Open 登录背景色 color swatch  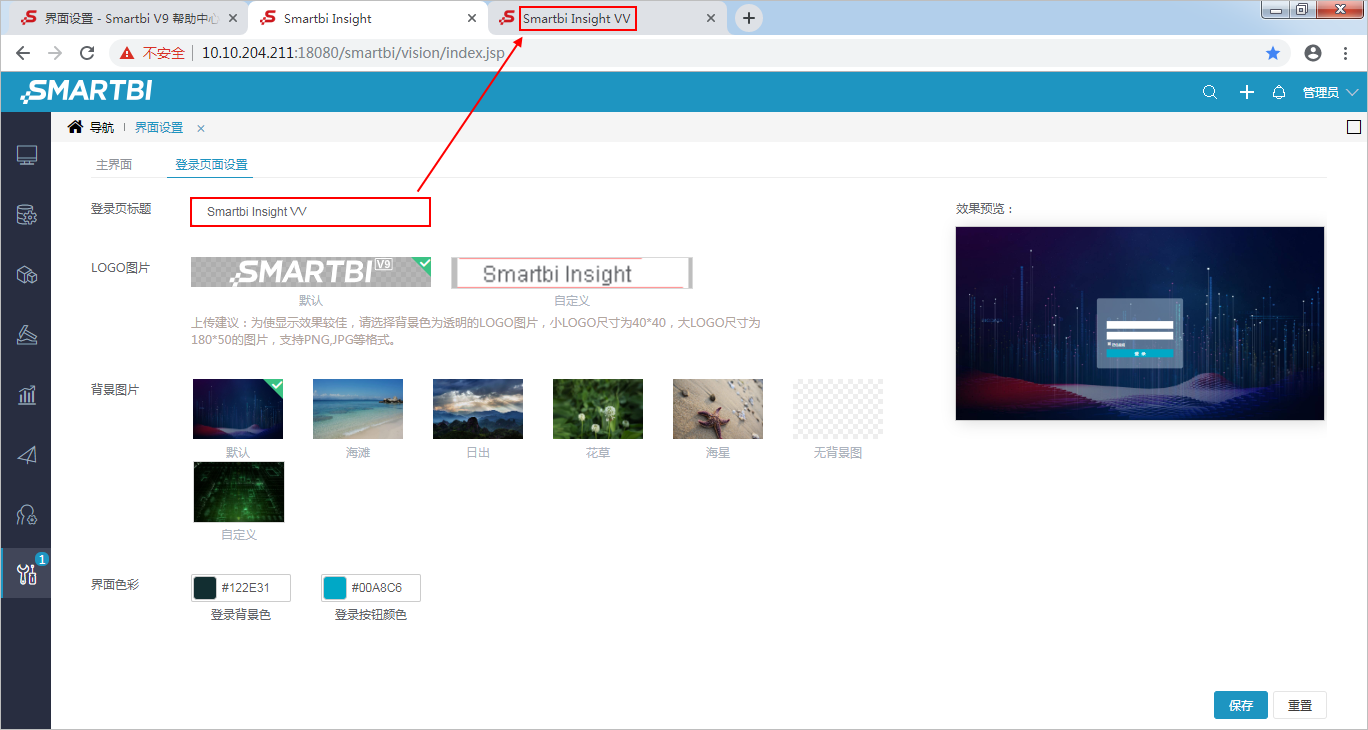pos(205,588)
